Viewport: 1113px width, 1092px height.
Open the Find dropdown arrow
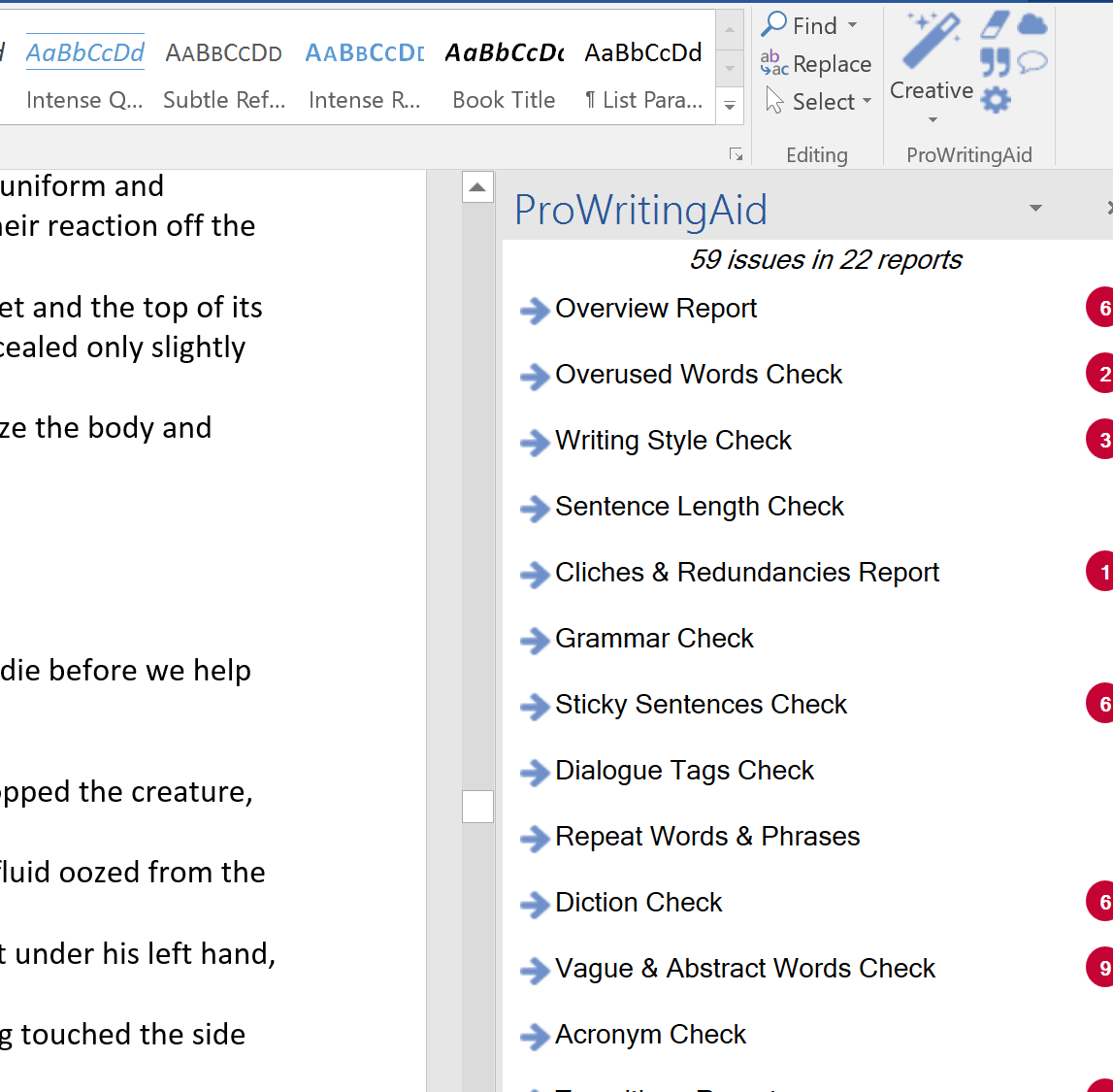853,25
